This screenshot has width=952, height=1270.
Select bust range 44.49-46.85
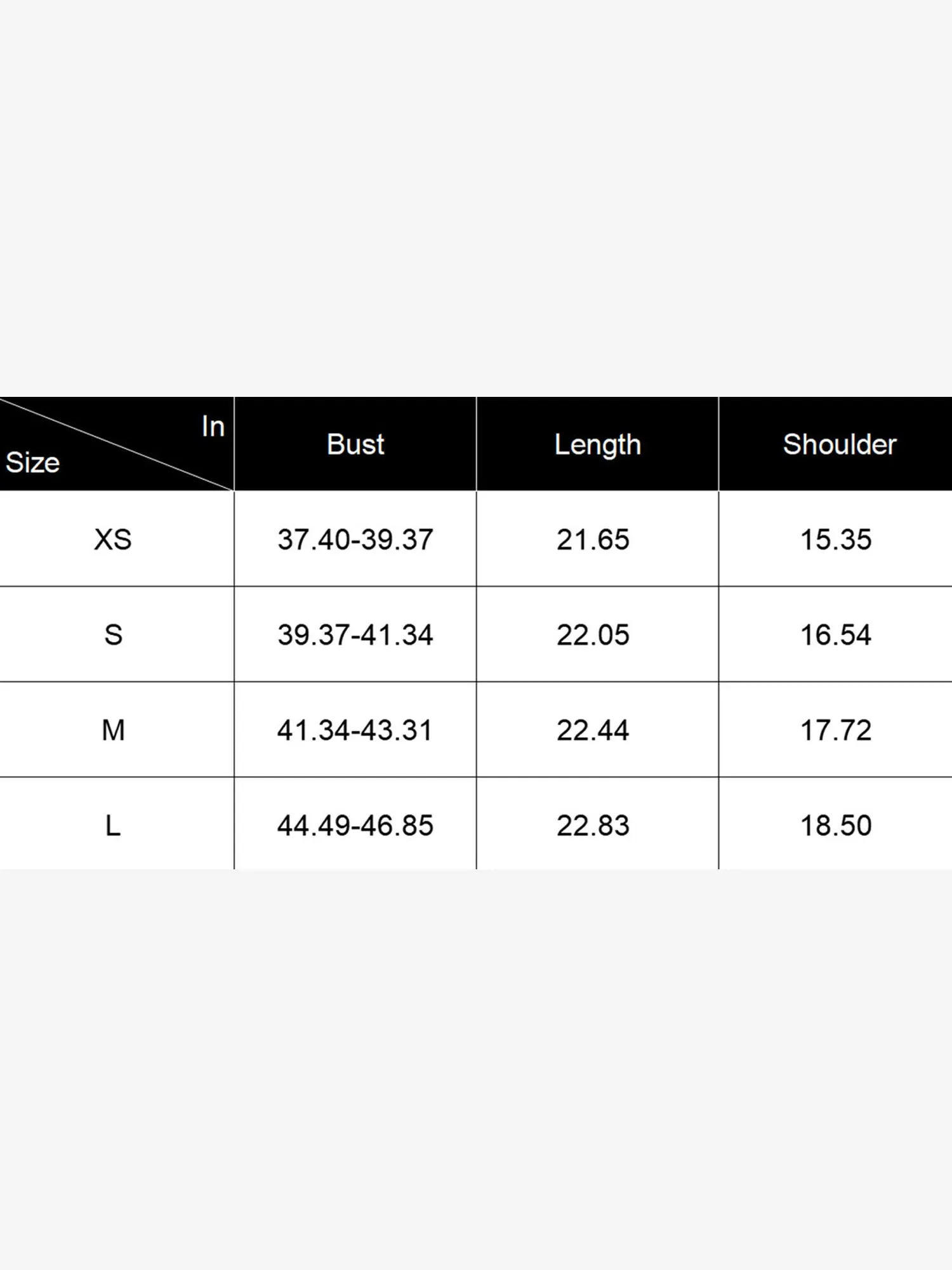click(x=355, y=825)
